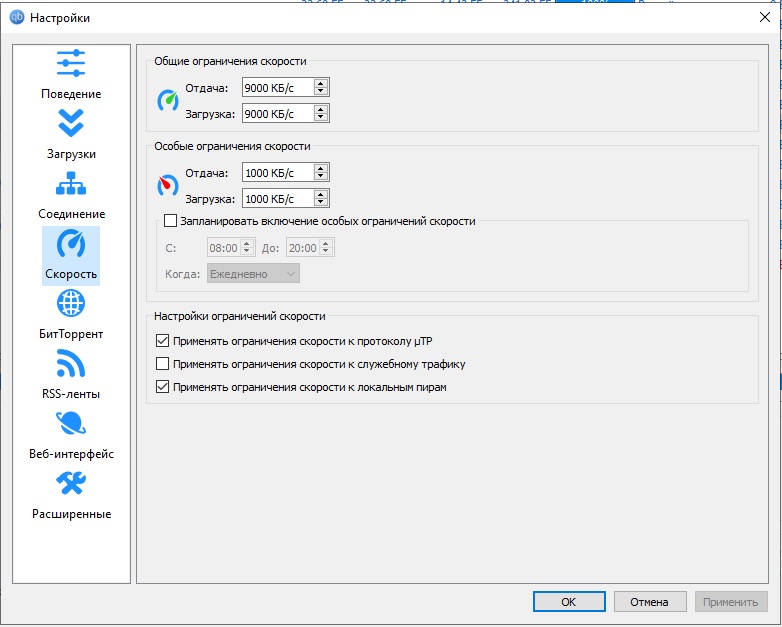Click the Особые ограничения скорости heading
Viewport: 782px width, 627px height.
(232, 146)
